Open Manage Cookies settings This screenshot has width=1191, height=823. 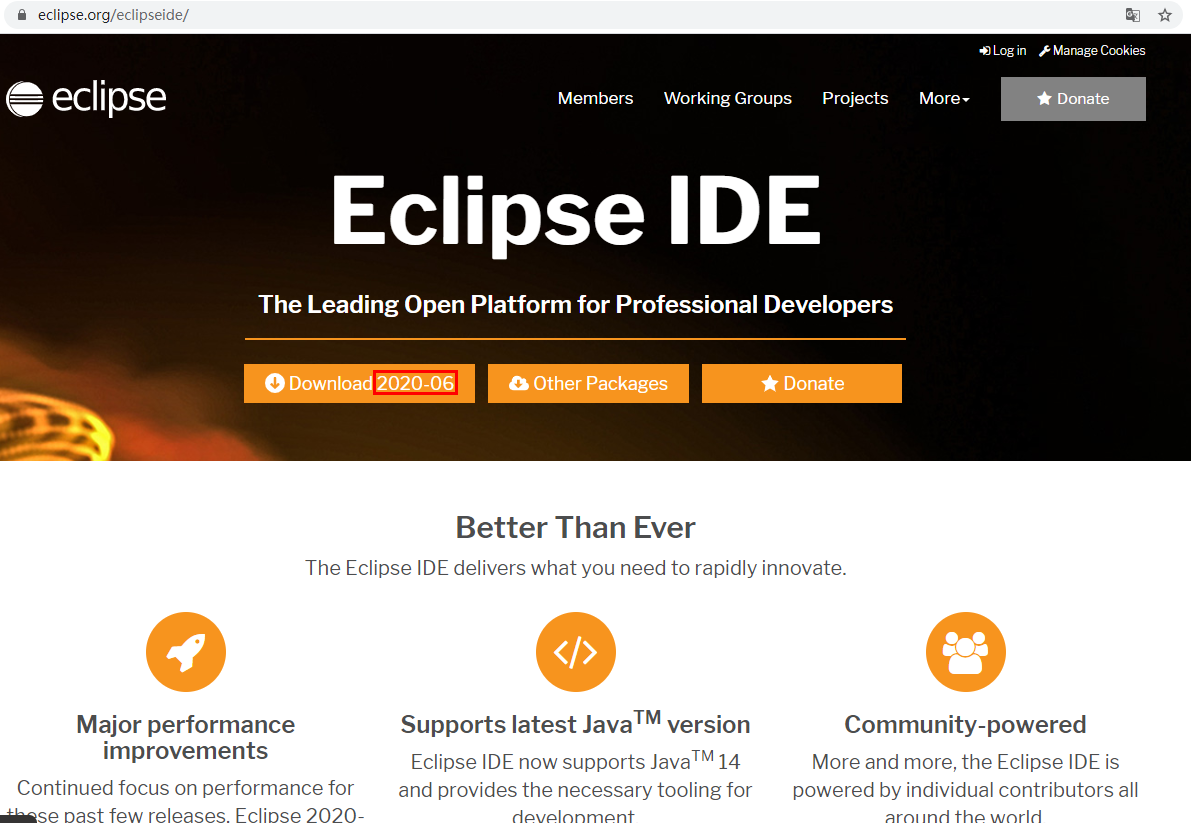[x=1092, y=50]
